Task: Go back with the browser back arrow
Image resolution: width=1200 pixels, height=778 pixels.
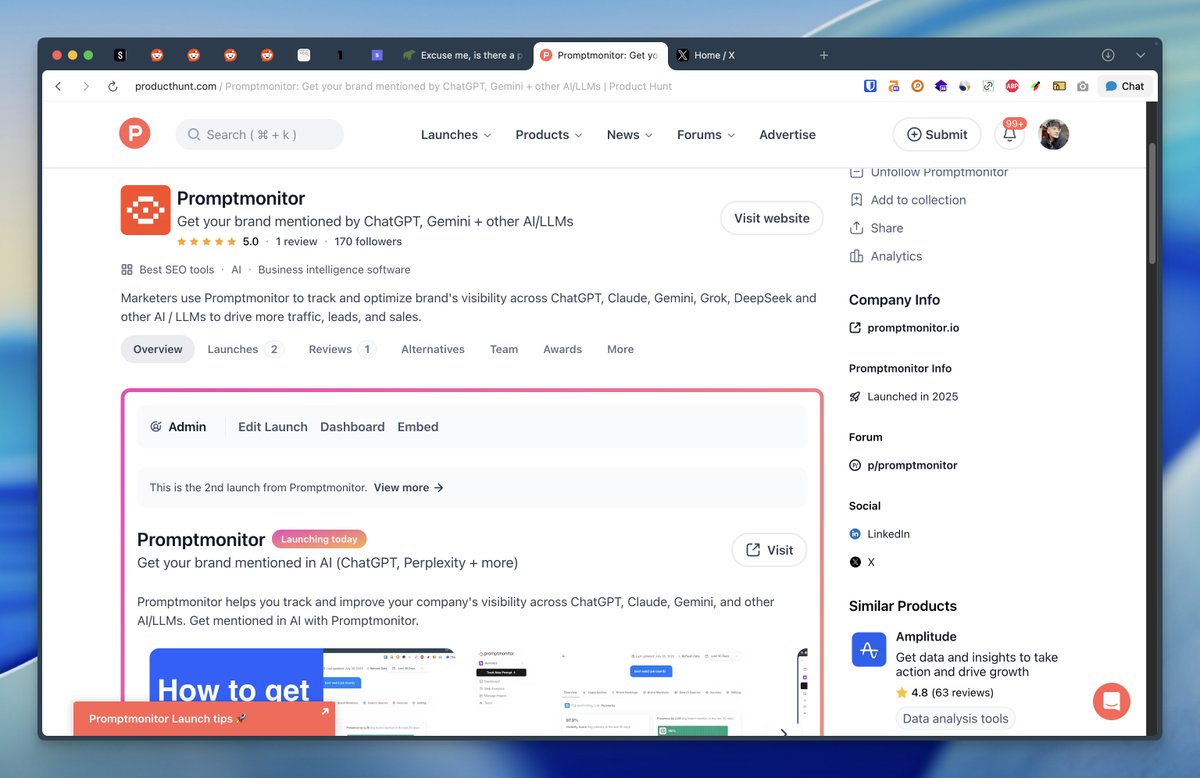Action: [x=58, y=86]
